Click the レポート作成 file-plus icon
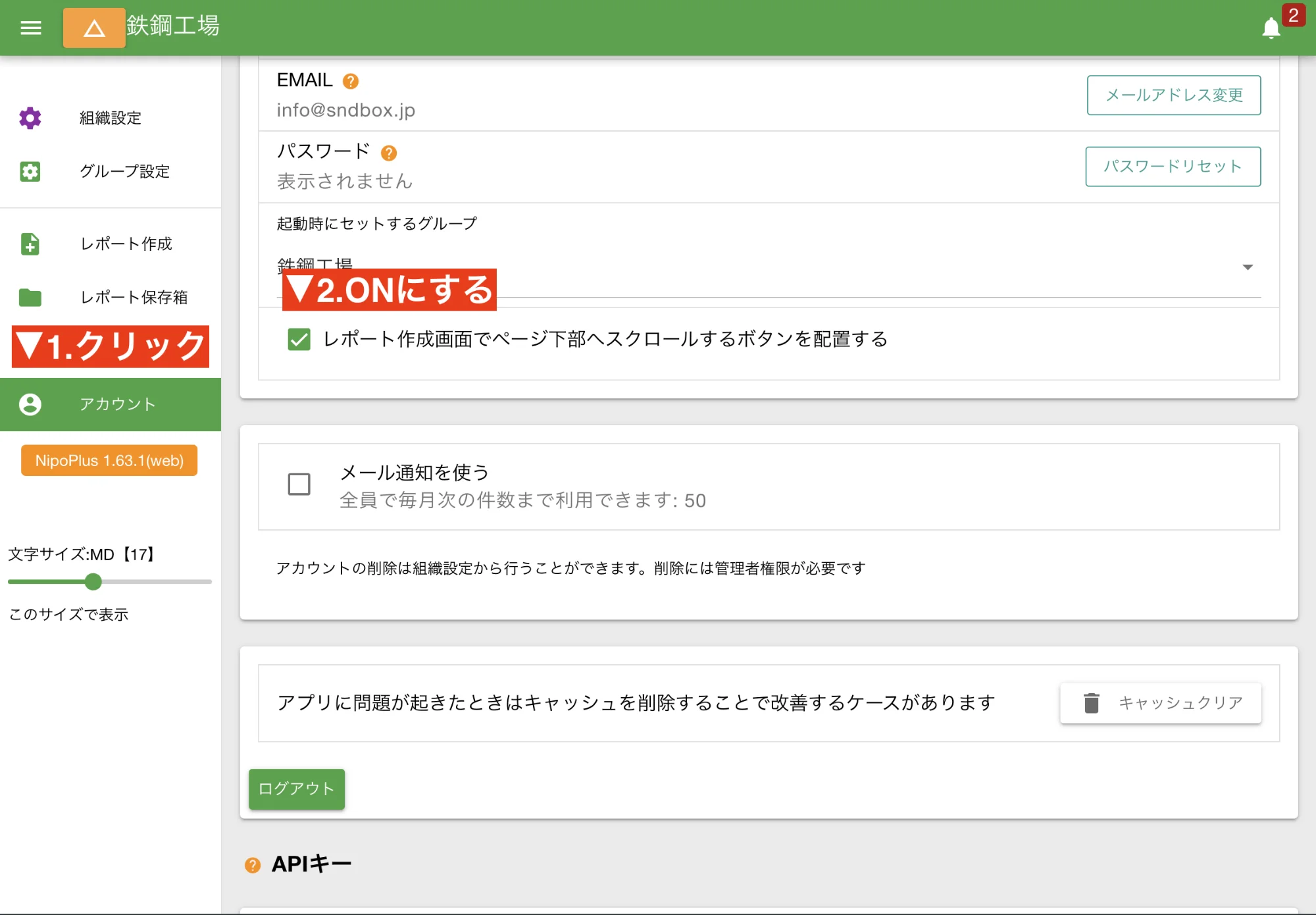The height and width of the screenshot is (915, 1316). tap(30, 244)
